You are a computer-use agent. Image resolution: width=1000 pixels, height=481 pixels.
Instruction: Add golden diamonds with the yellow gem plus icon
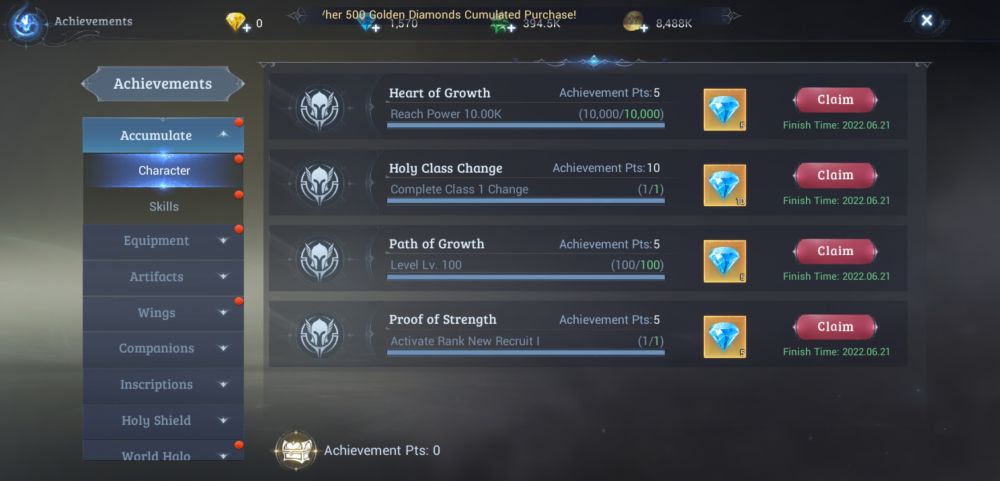[x=237, y=24]
